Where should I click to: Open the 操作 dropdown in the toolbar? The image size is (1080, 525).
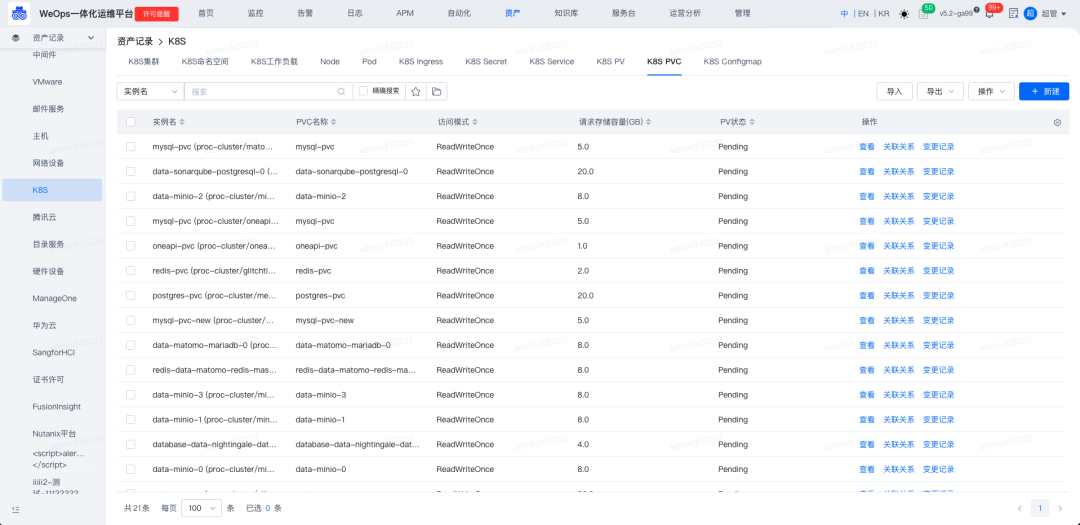coord(991,91)
